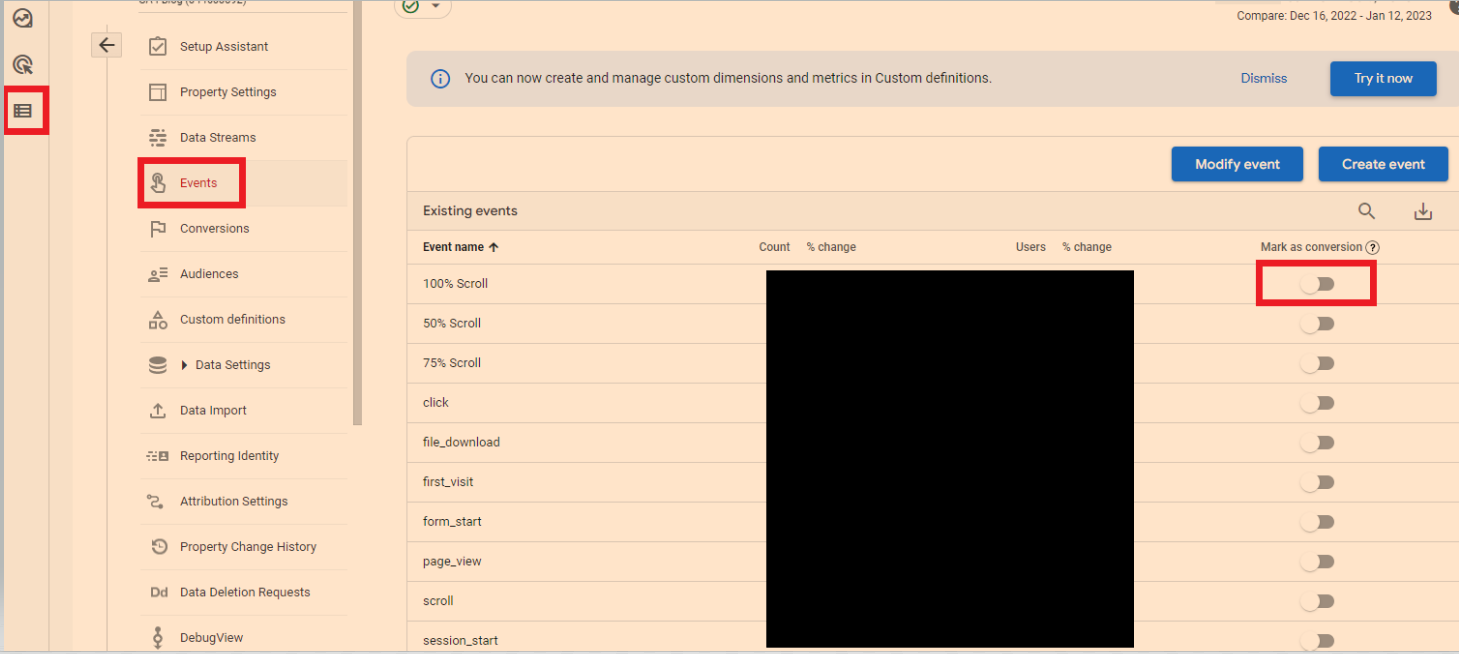The width and height of the screenshot is (1459, 654).
Task: Enable conversion for file_download event
Action: (1317, 443)
